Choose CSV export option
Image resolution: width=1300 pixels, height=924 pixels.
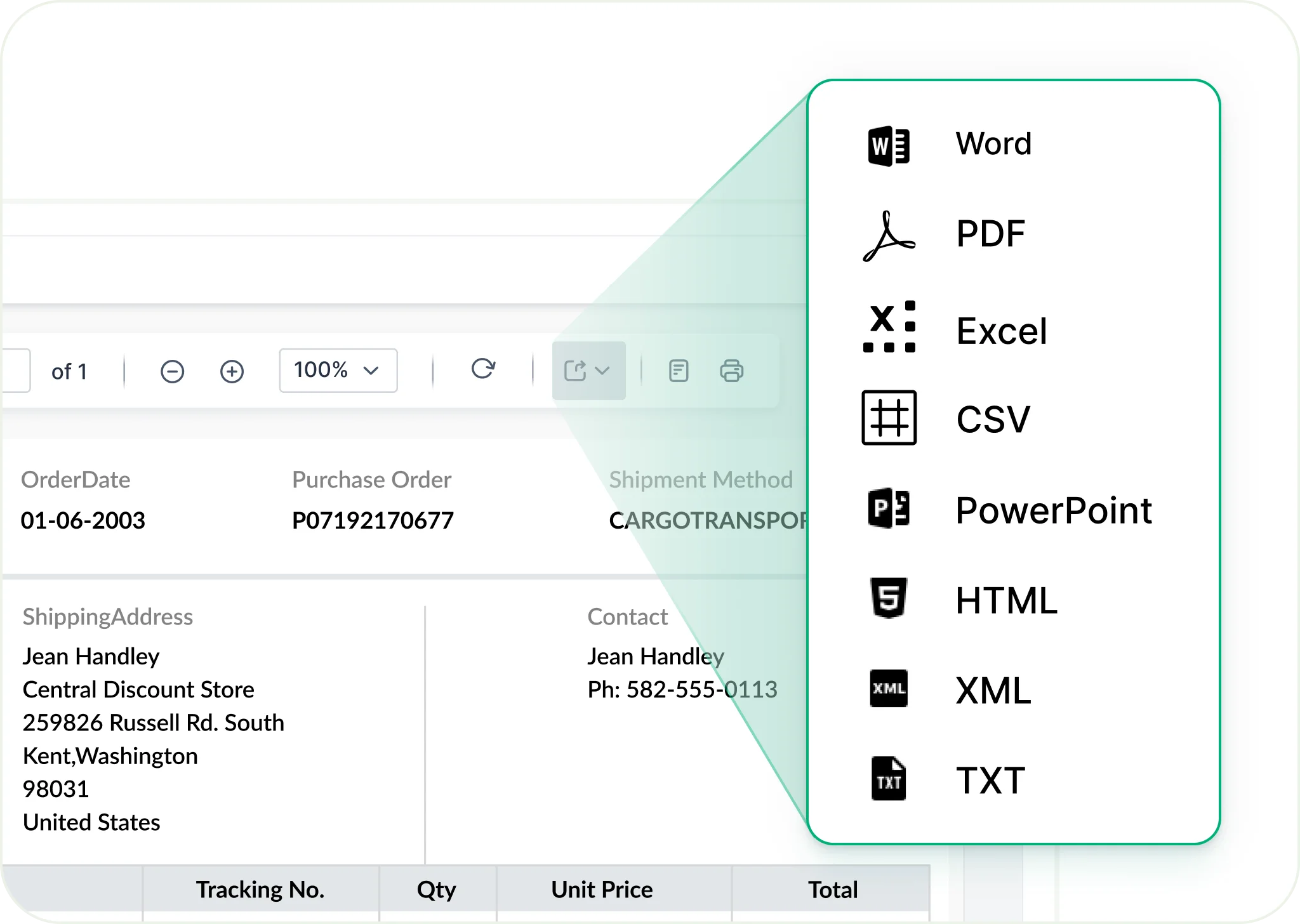pyautogui.click(x=993, y=419)
